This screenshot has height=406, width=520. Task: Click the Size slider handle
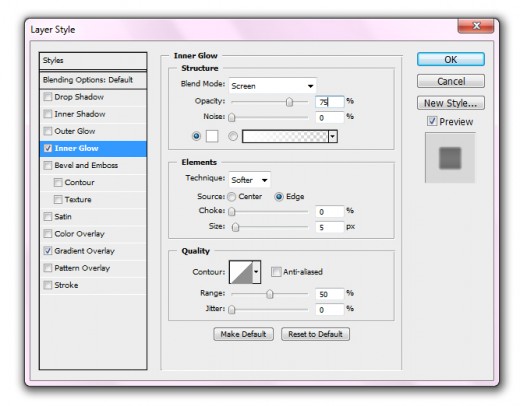(235, 227)
